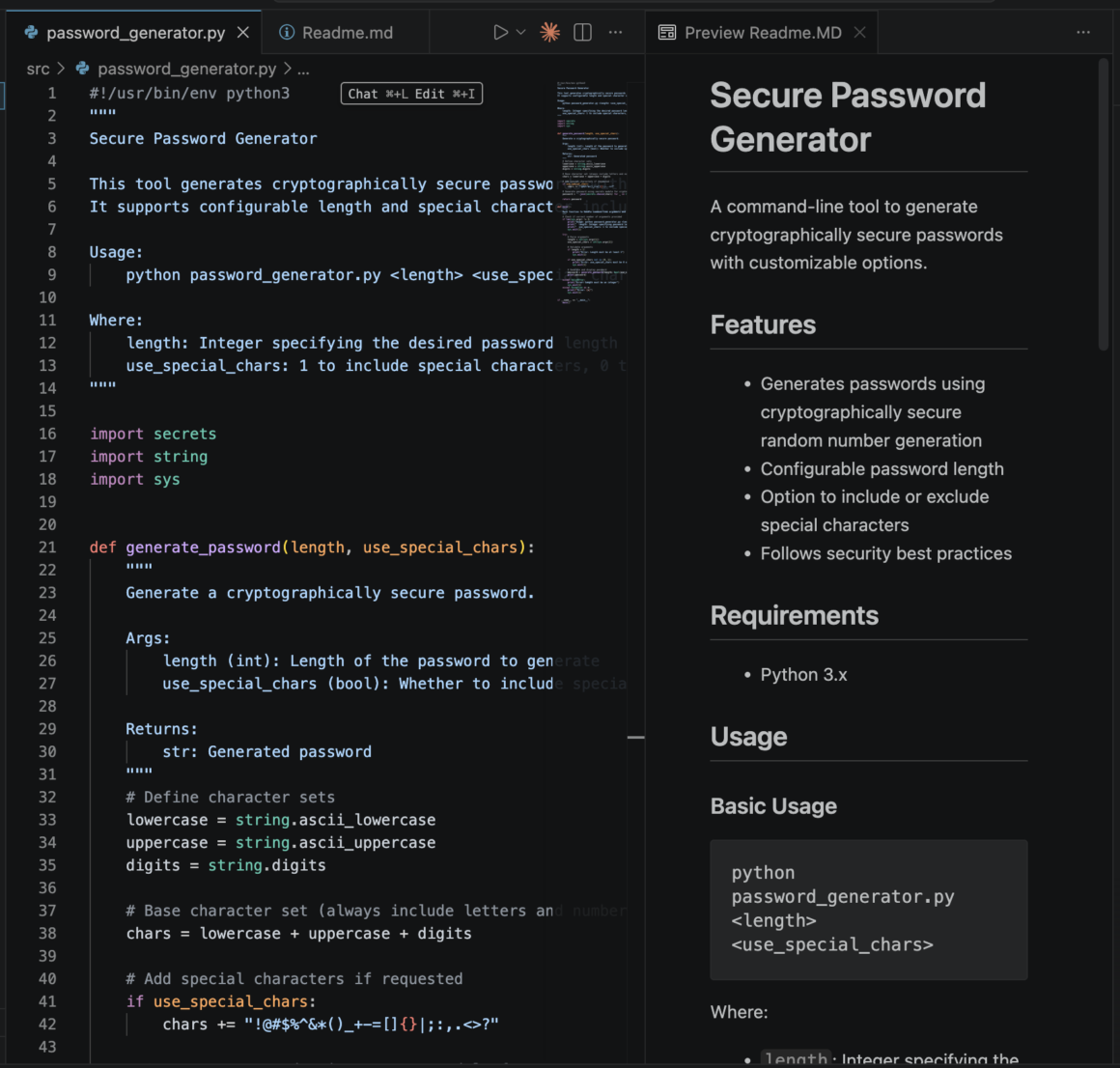Place cursor on 'import secrets' line
1120x1068 pixels.
click(x=153, y=435)
